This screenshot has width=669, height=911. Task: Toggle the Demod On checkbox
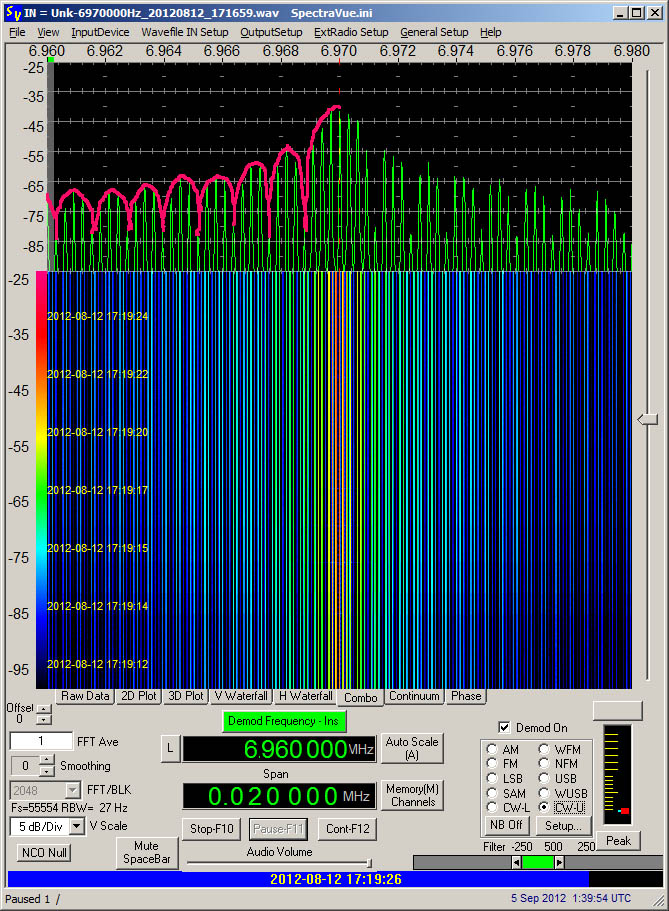[505, 727]
